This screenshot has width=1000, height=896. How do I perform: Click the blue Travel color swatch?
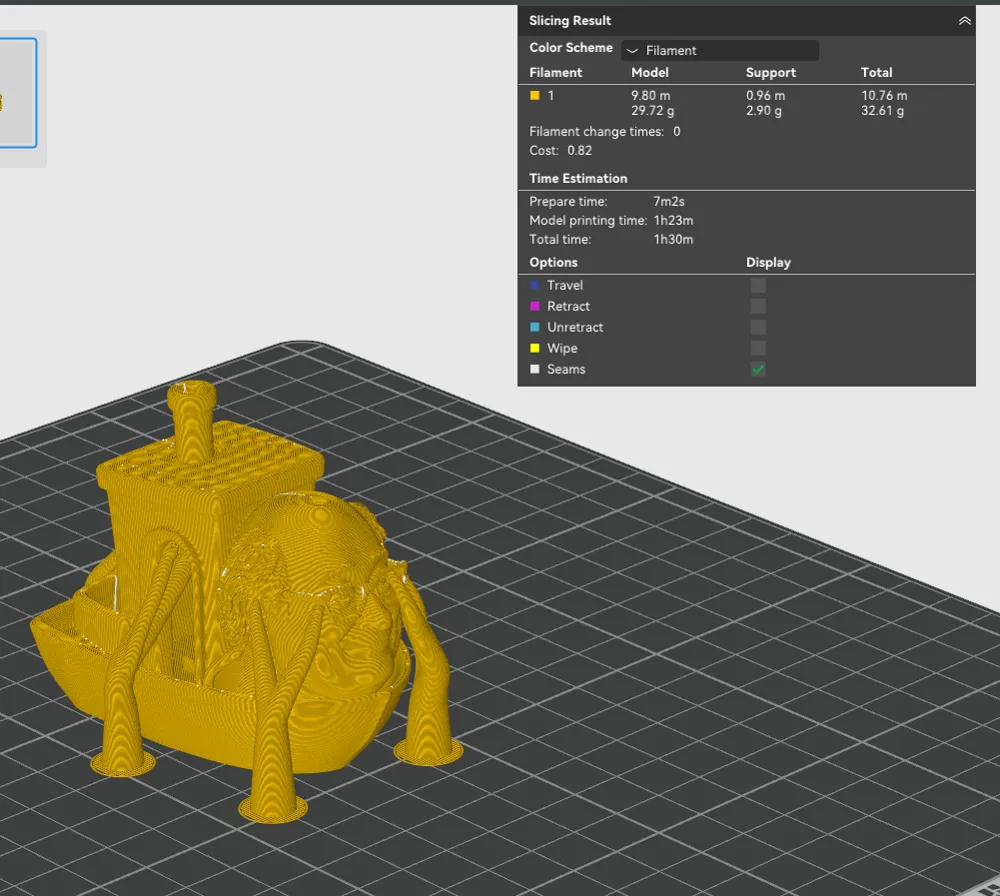pos(534,285)
